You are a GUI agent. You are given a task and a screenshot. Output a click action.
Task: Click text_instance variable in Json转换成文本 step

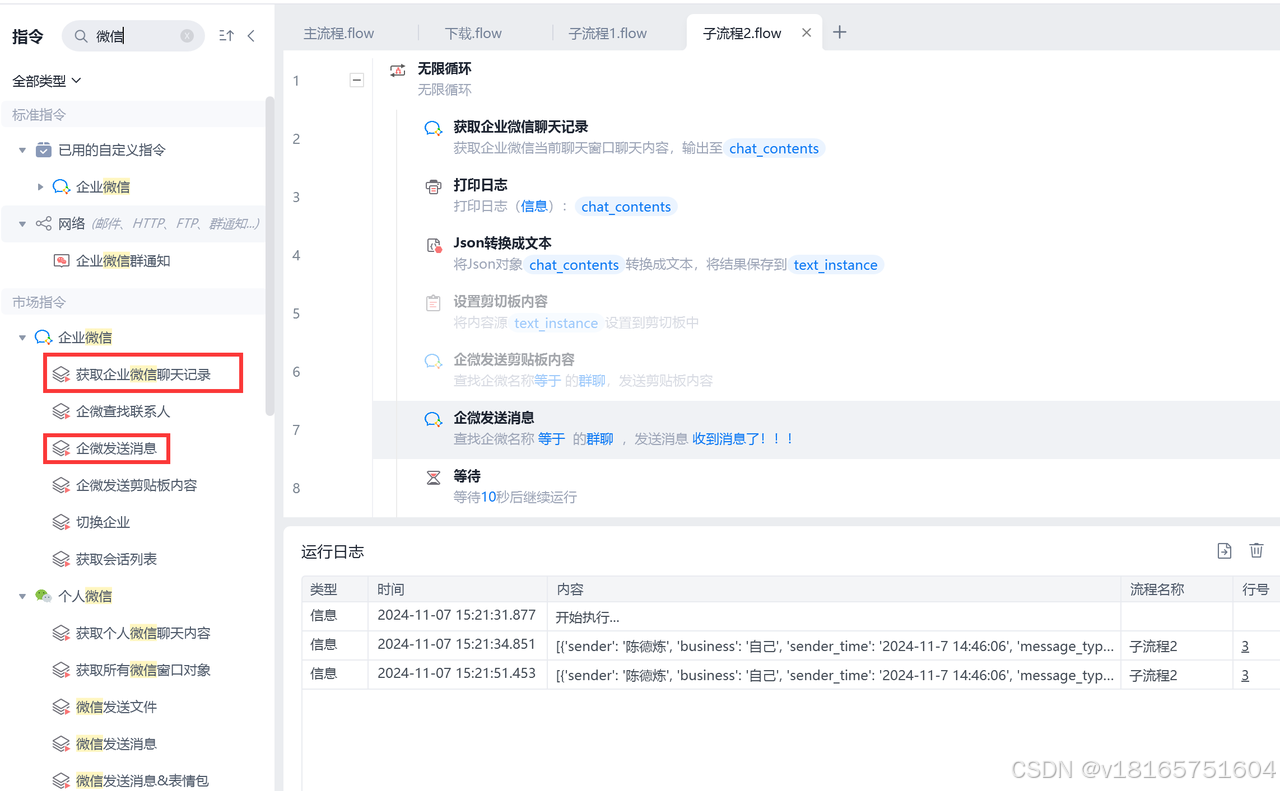coord(835,265)
